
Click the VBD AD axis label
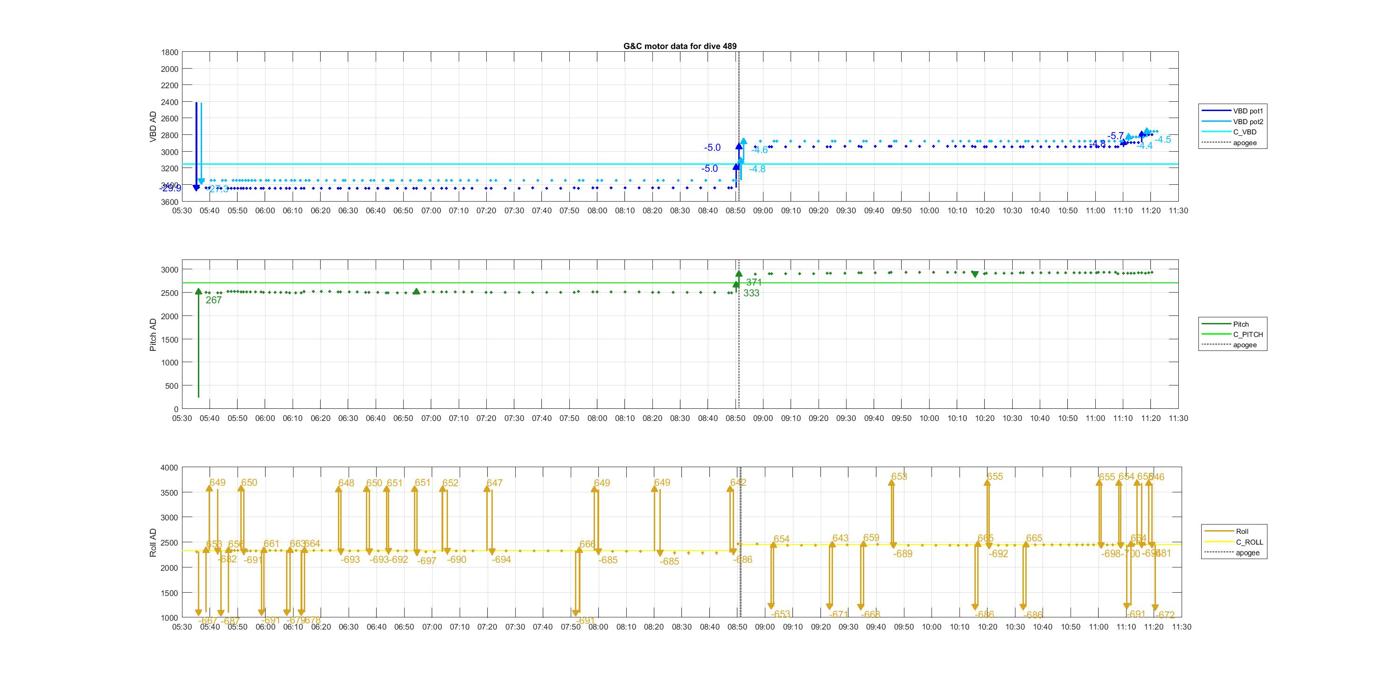coord(153,126)
